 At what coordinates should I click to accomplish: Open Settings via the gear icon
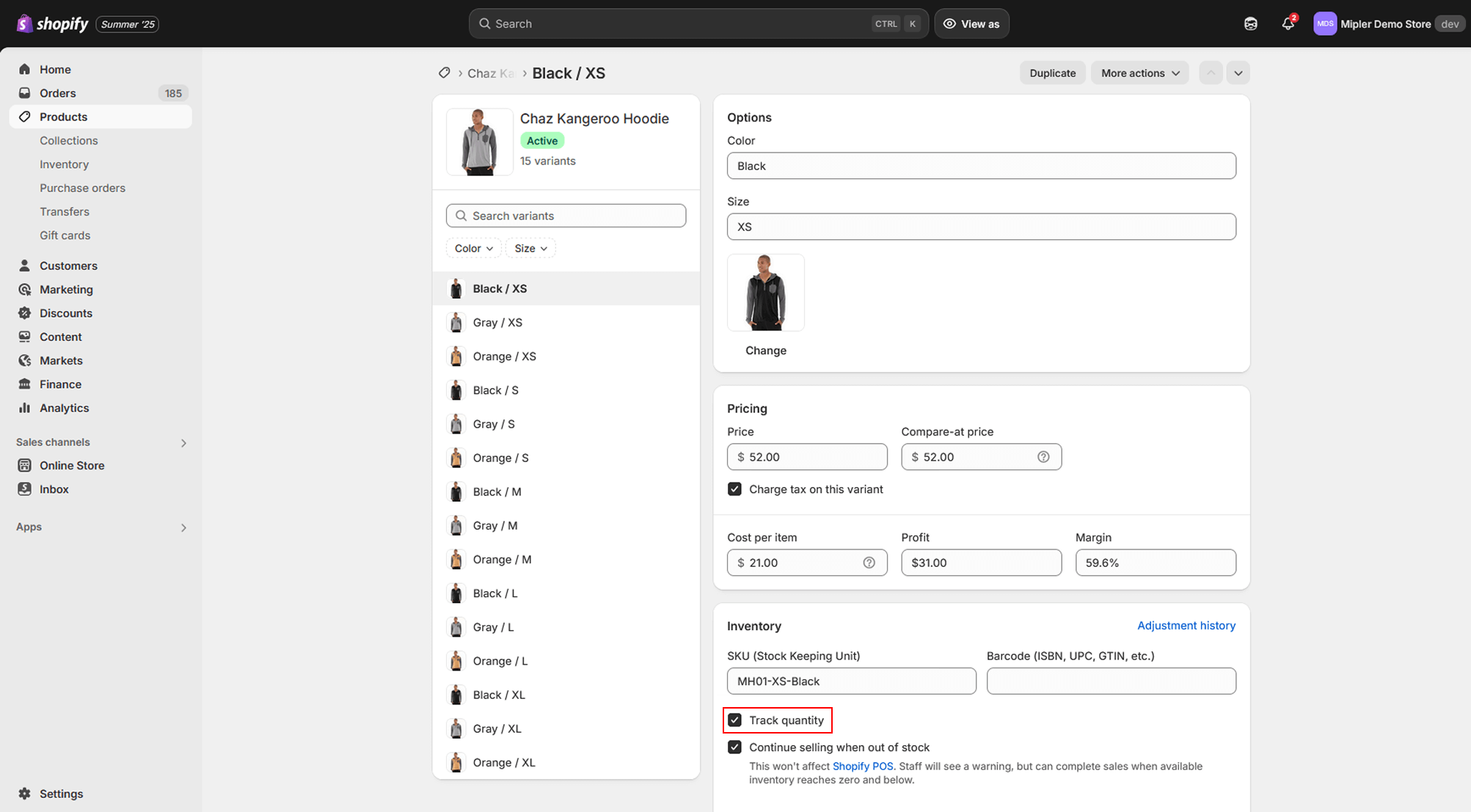25,794
